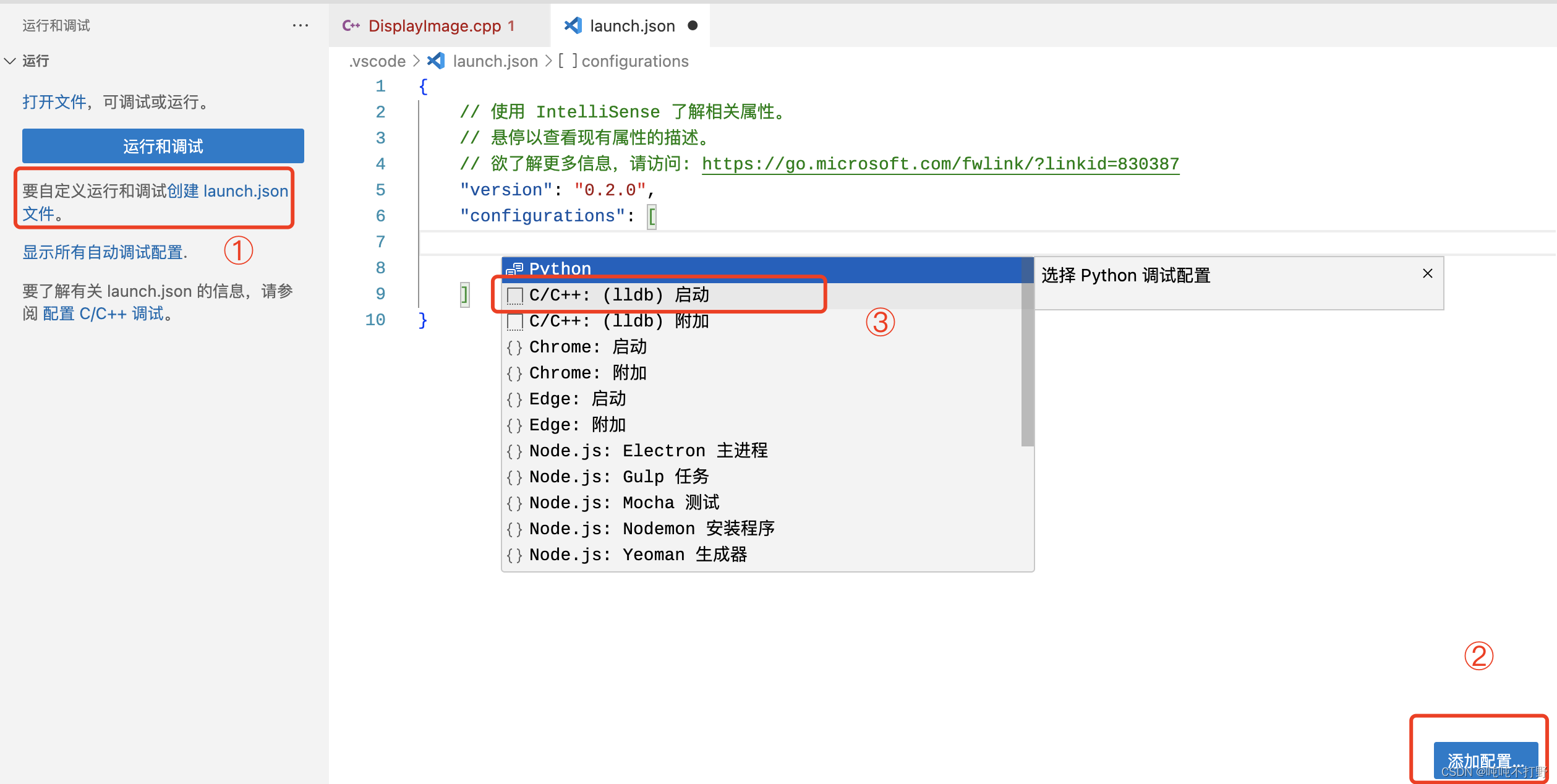Click the 添加配置... button
The width and height of the screenshot is (1557, 784).
(1486, 761)
